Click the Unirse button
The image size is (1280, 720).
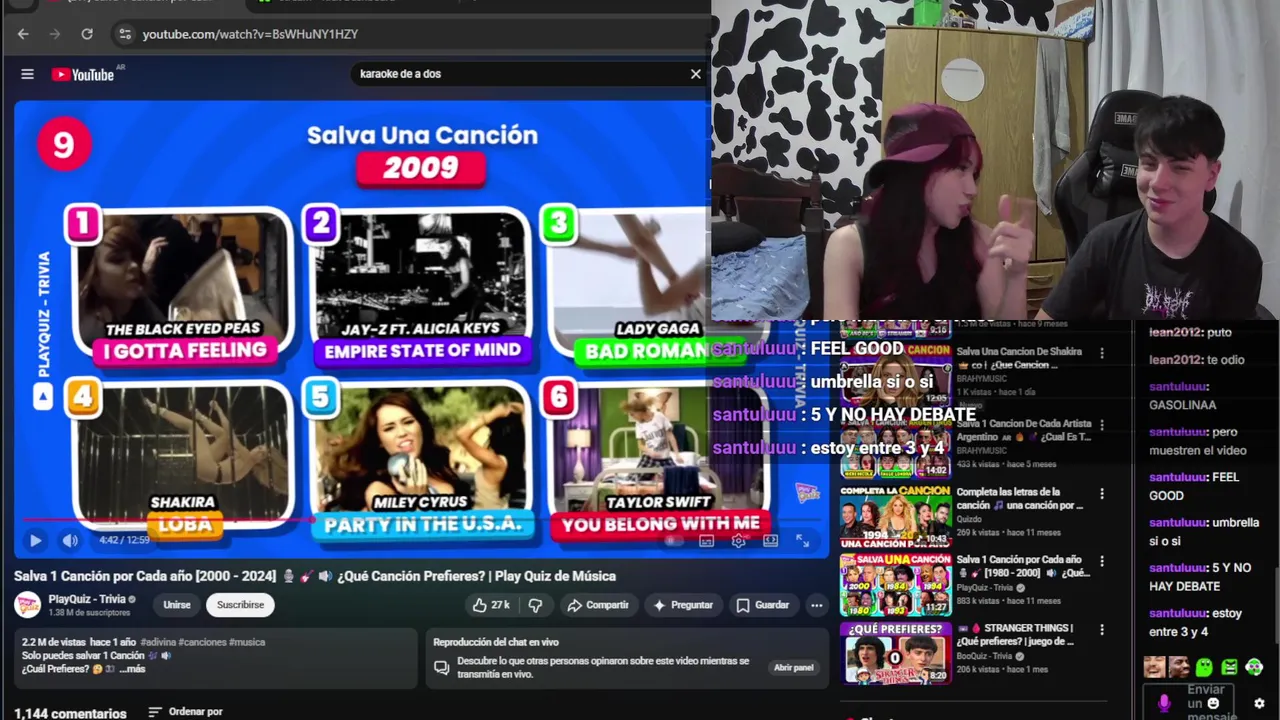point(177,605)
